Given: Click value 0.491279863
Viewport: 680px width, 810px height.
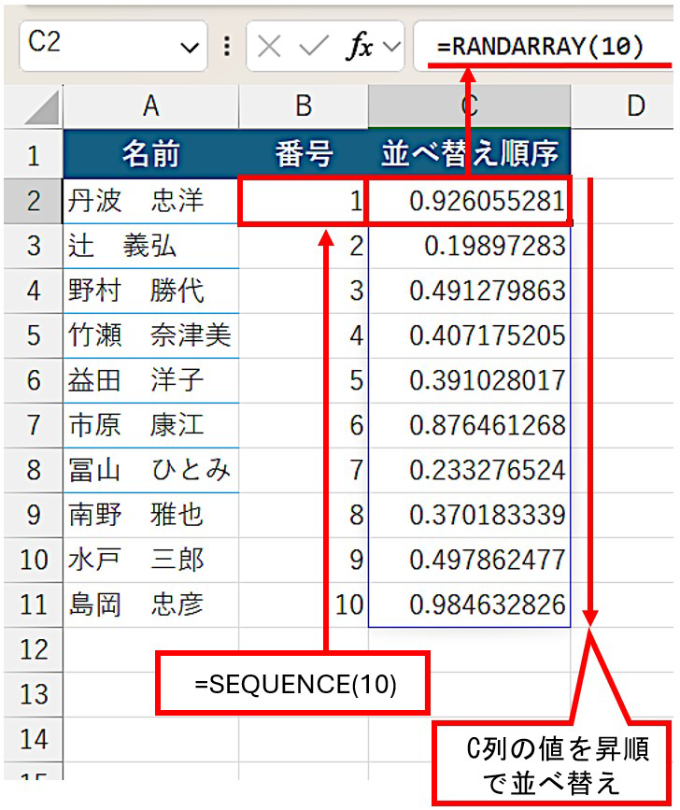Looking at the screenshot, I should tap(469, 291).
